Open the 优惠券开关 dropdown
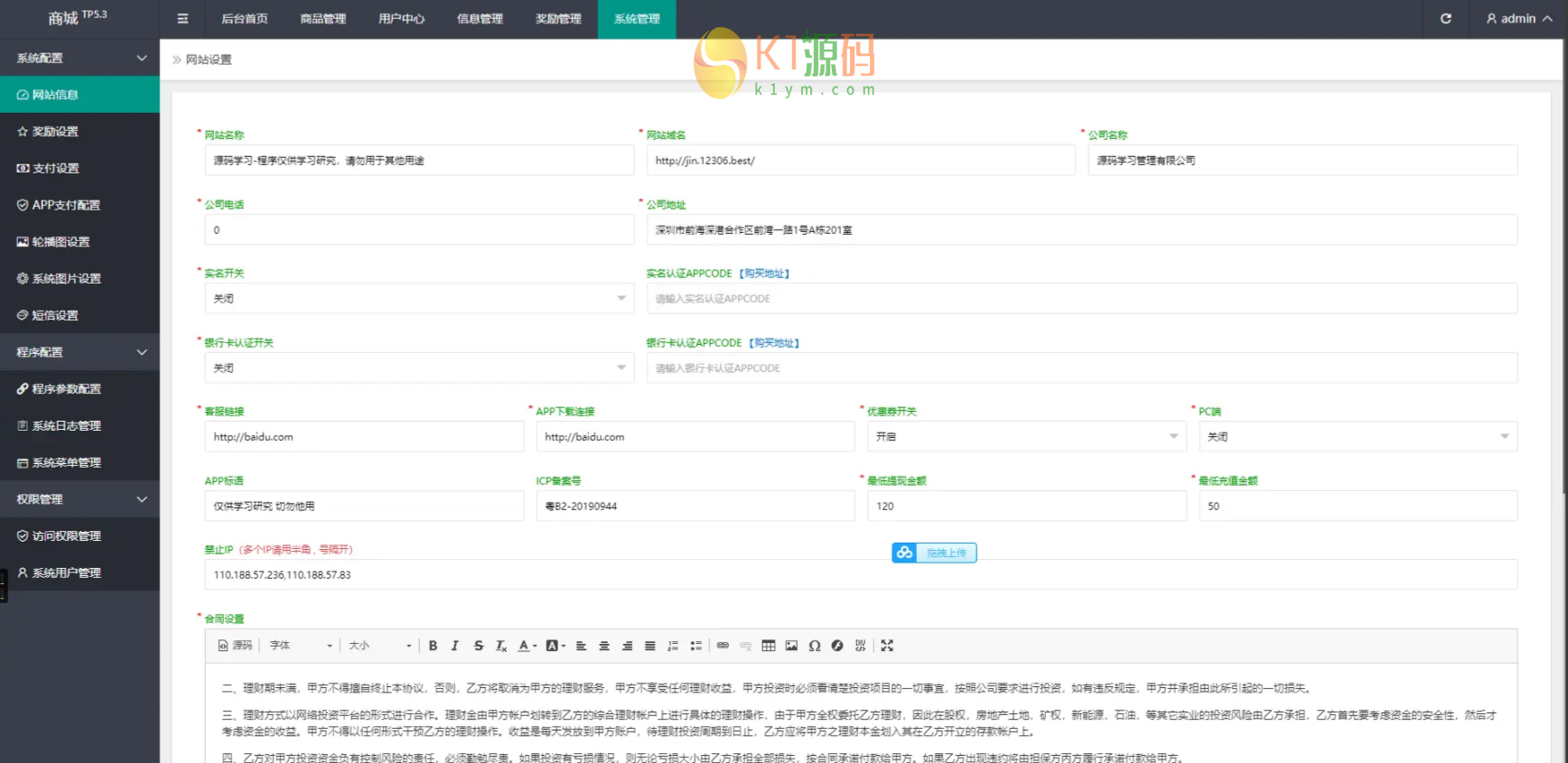The height and width of the screenshot is (763, 1568). [x=1027, y=437]
